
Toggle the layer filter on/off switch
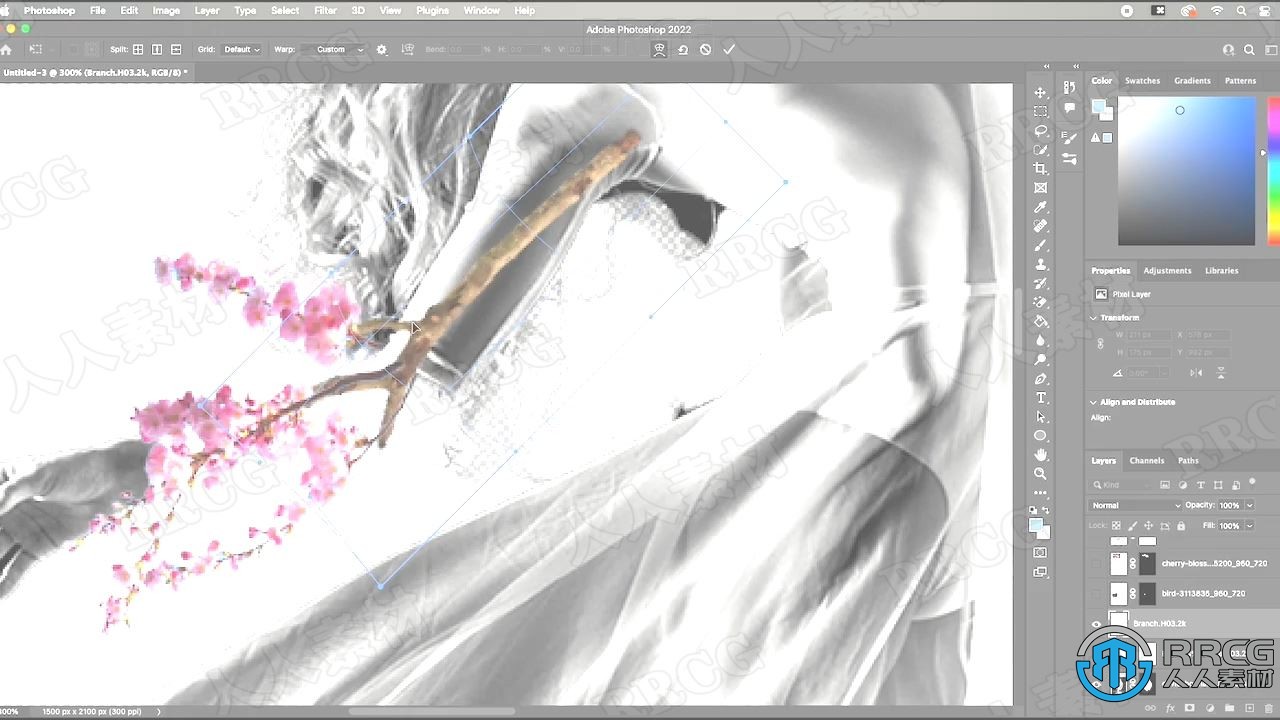point(1251,483)
